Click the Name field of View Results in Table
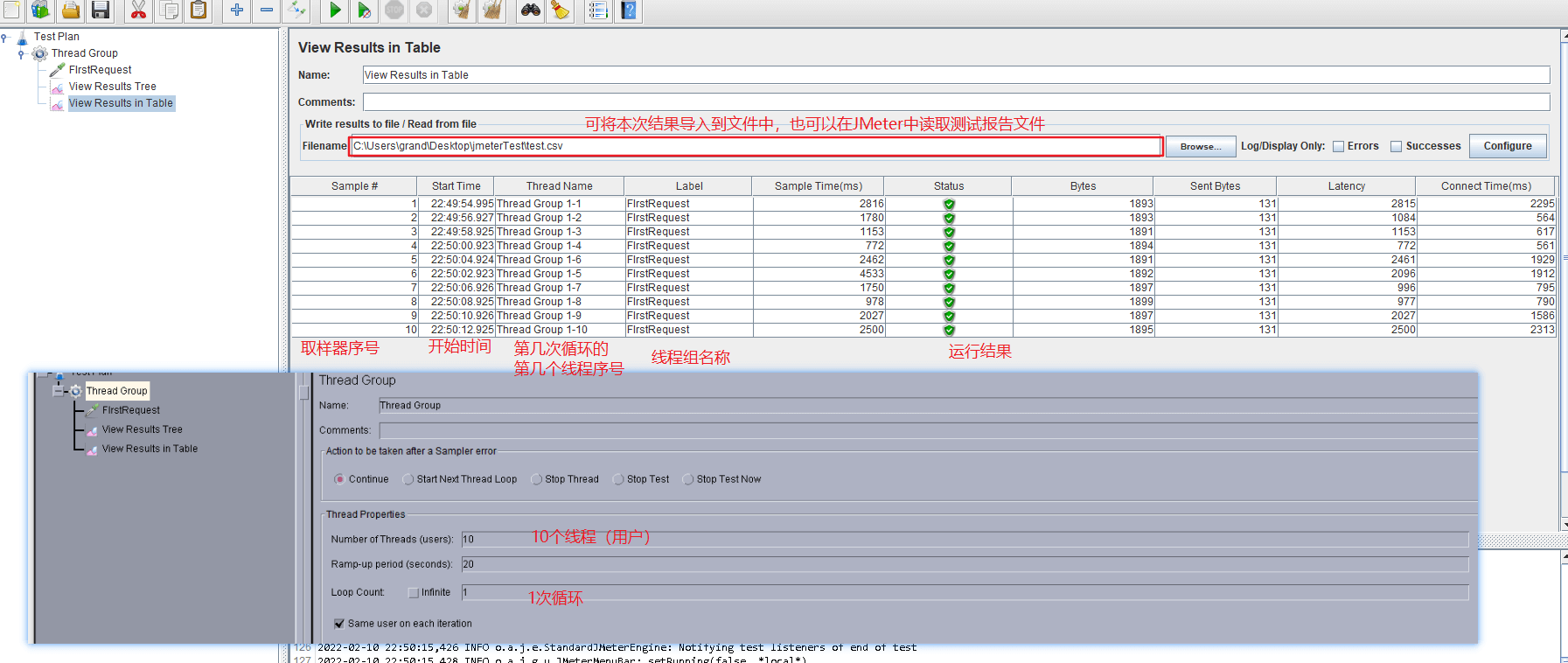 (x=957, y=75)
